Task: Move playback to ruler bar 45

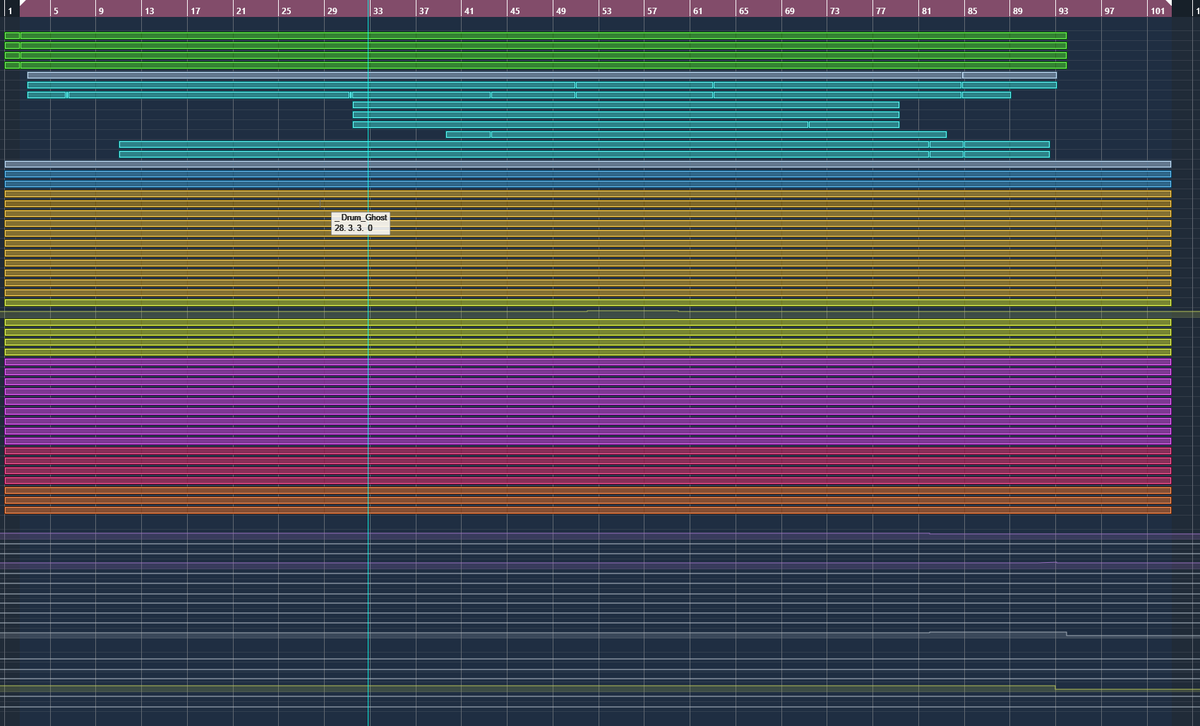Action: click(515, 11)
